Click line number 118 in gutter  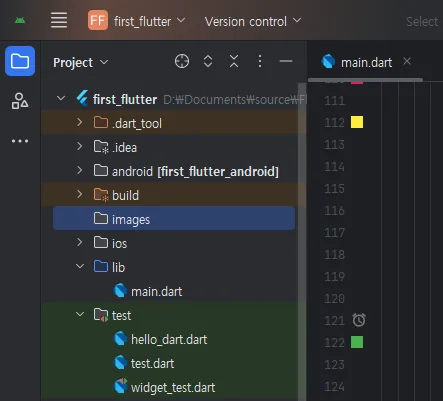click(x=334, y=254)
